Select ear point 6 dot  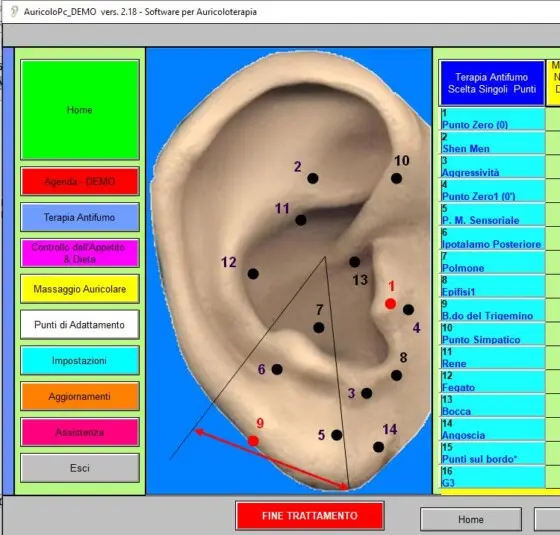[277, 369]
